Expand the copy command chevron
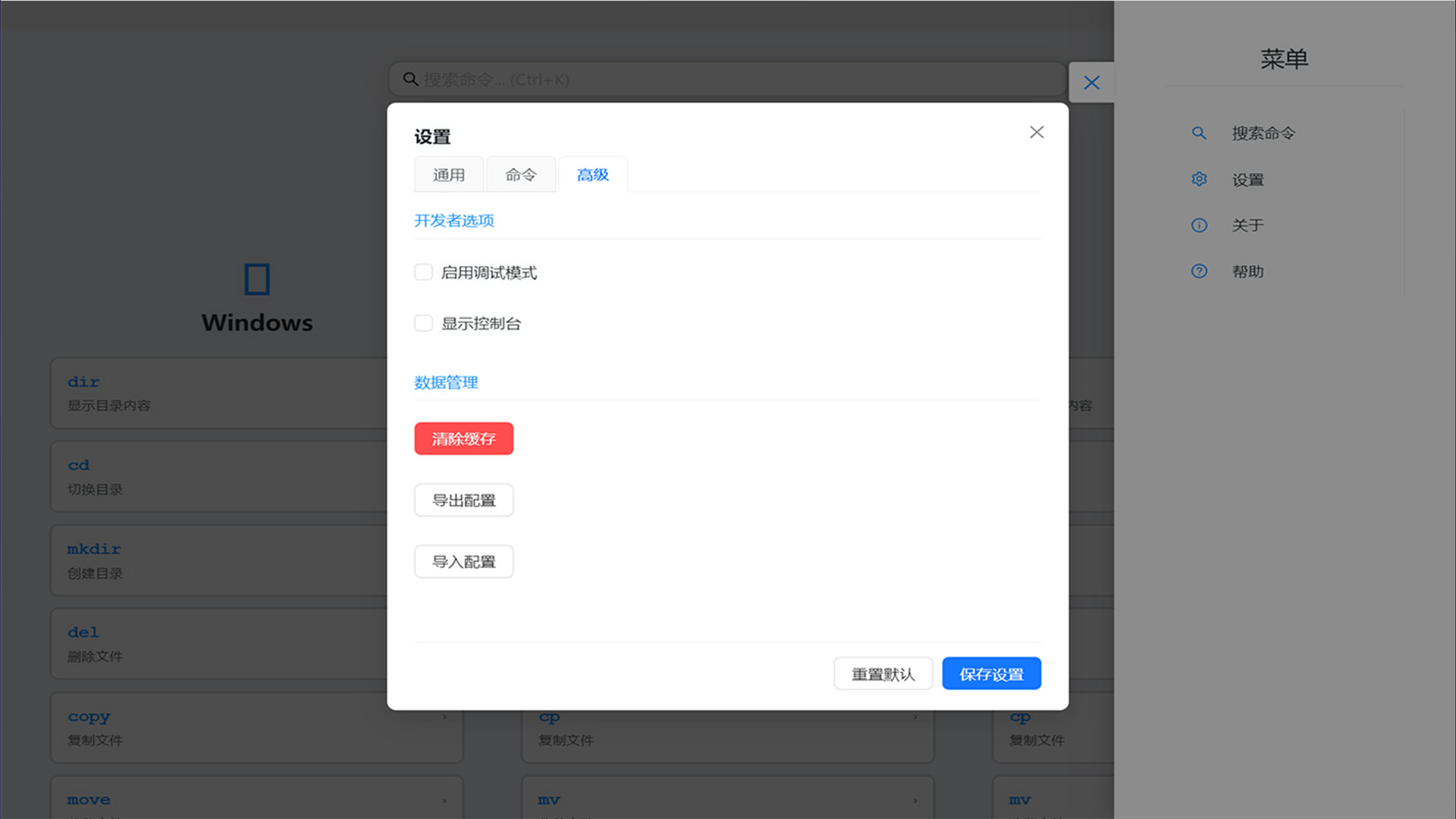 444,717
